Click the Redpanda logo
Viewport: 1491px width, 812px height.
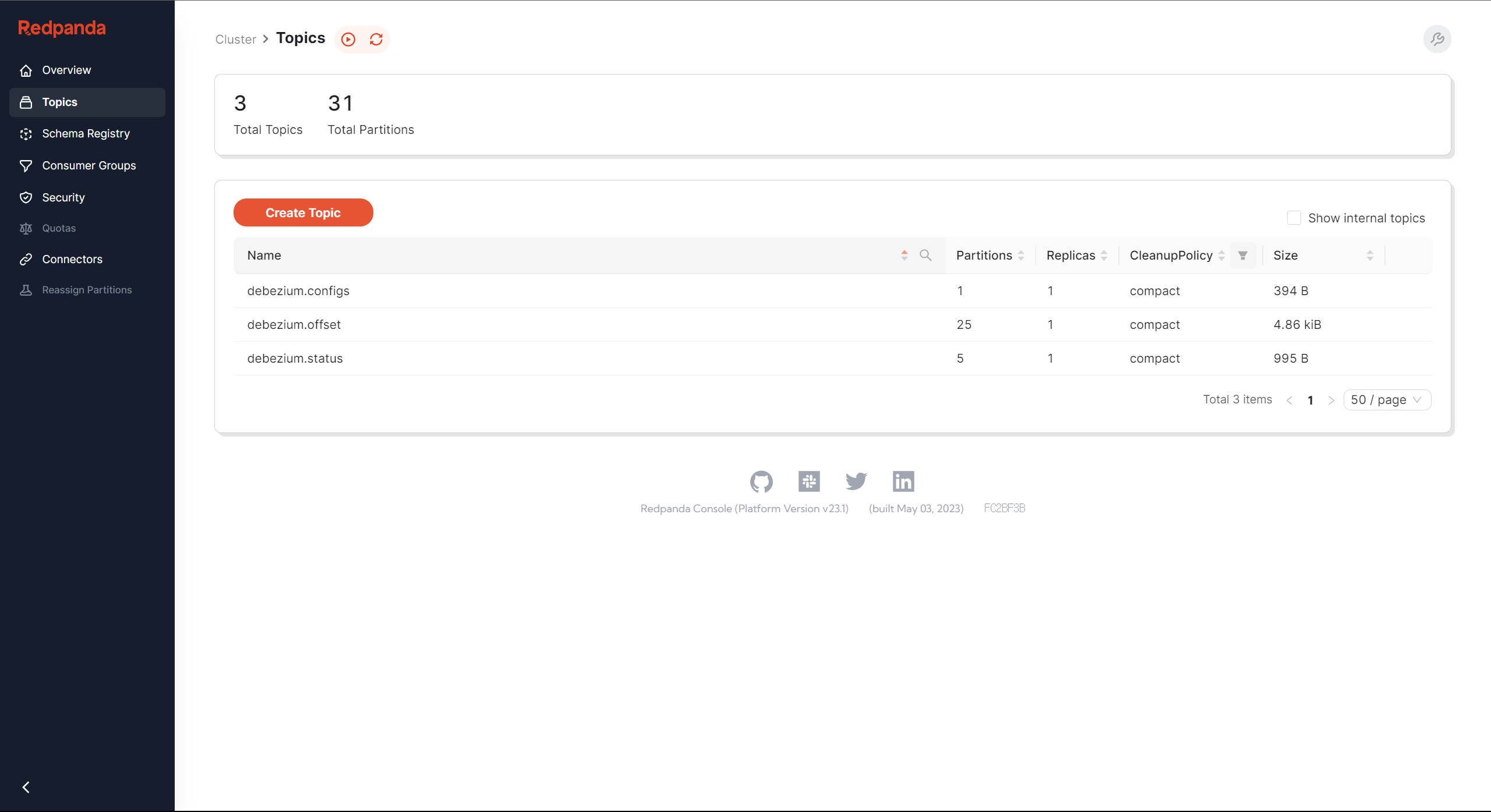(x=62, y=28)
